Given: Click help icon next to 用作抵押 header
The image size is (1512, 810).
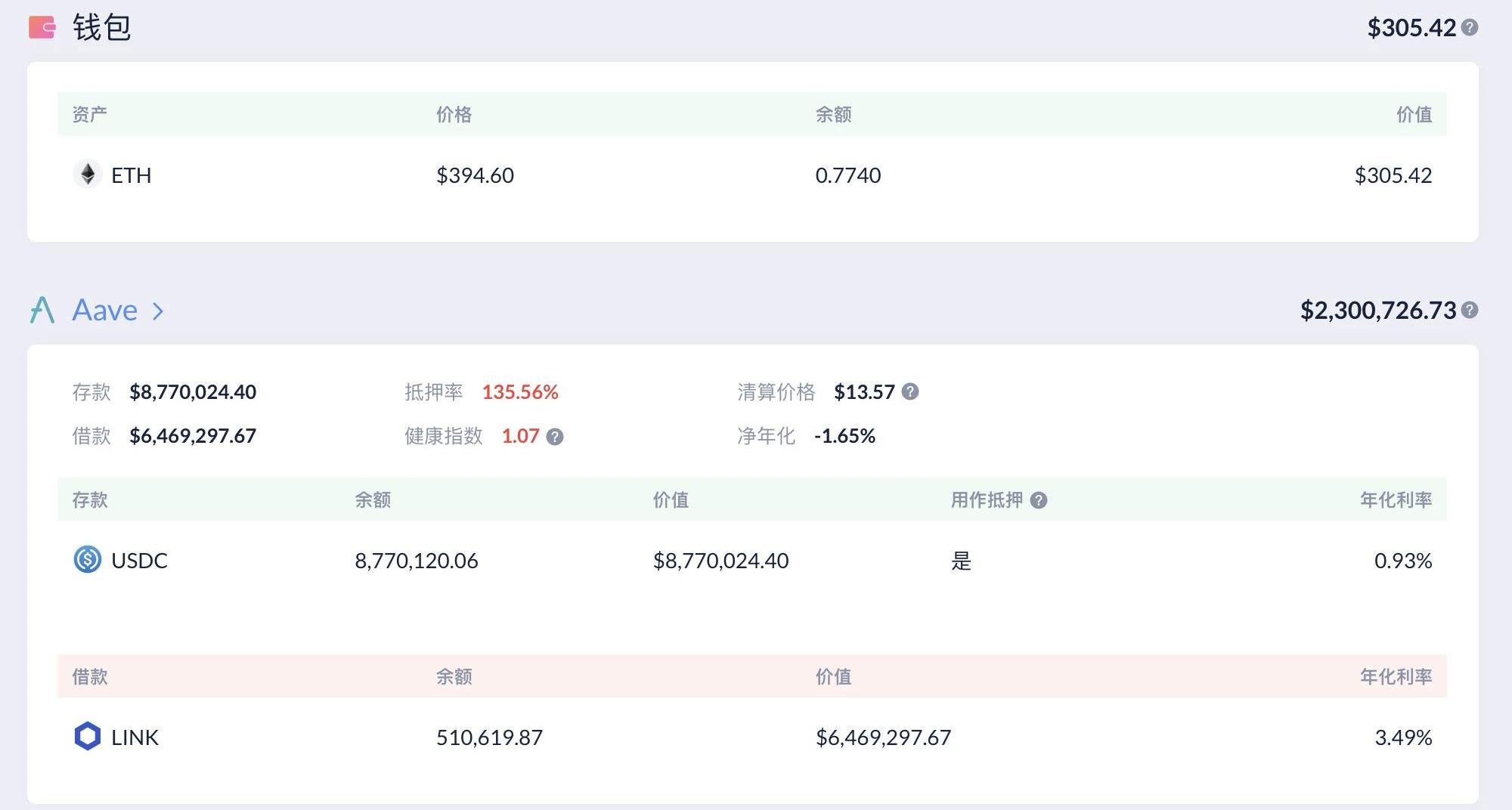Looking at the screenshot, I should point(1039,500).
